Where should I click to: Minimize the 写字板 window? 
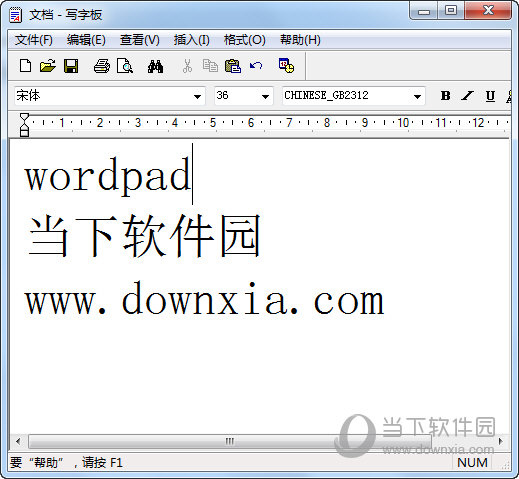point(424,11)
